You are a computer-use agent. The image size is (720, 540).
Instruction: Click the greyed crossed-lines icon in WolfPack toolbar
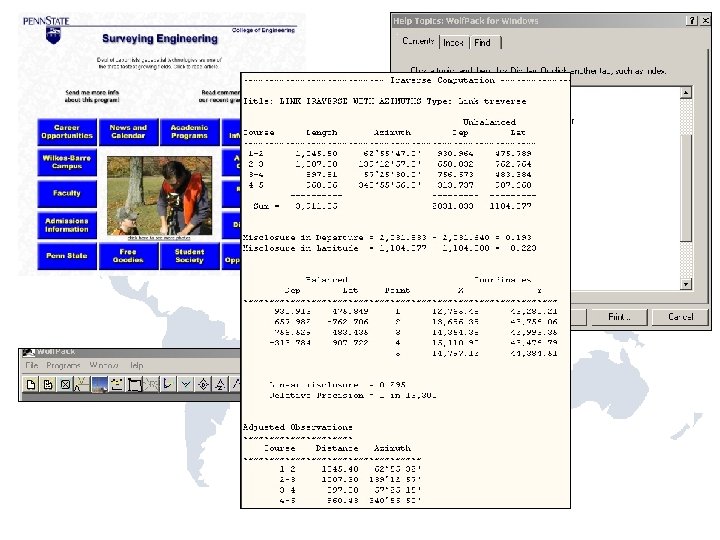pos(151,384)
